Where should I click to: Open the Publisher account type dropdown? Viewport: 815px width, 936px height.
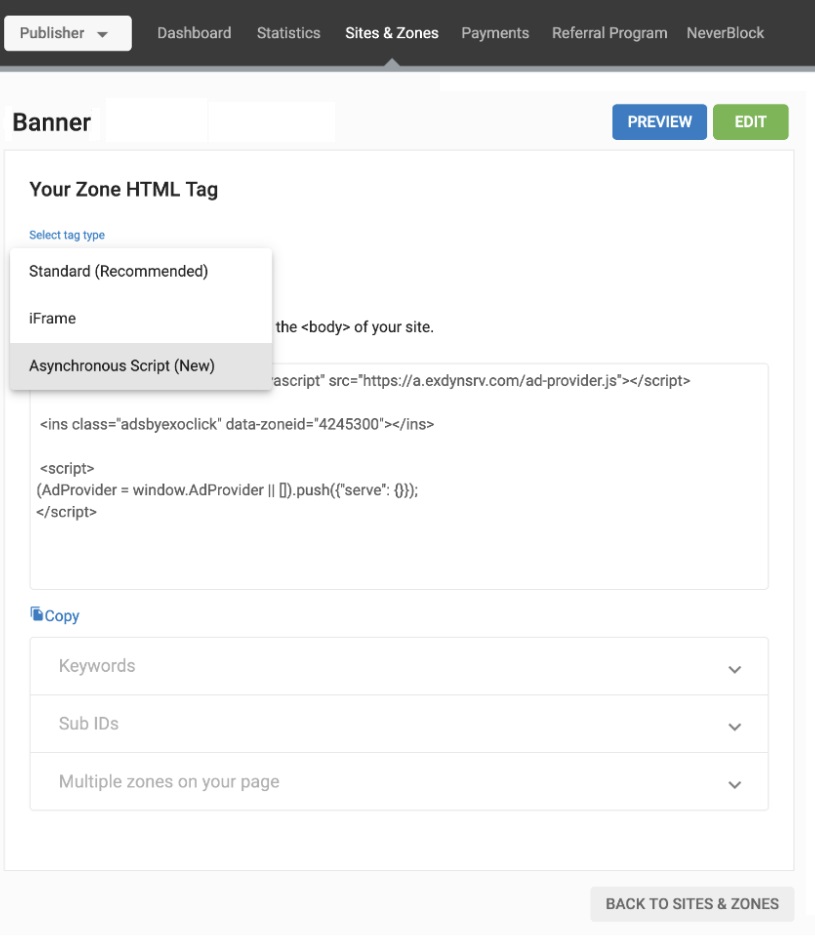coord(67,33)
